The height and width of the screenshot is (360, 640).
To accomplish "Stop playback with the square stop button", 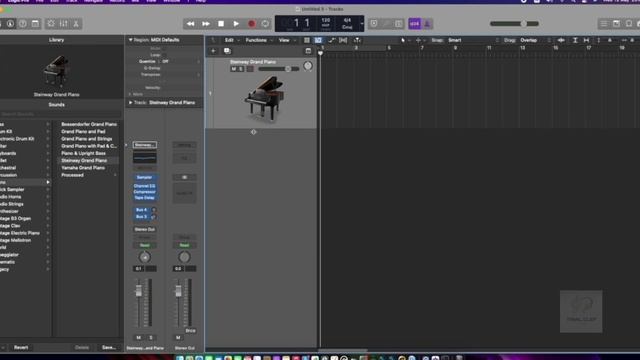I will [x=221, y=24].
